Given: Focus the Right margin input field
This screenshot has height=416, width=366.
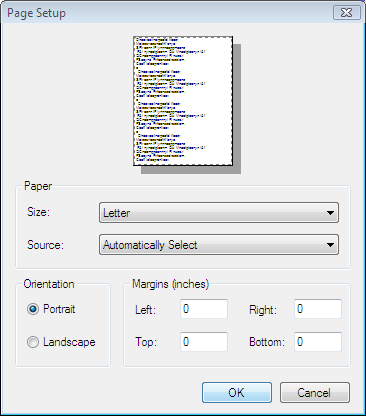Looking at the screenshot, I should click(x=318, y=309).
